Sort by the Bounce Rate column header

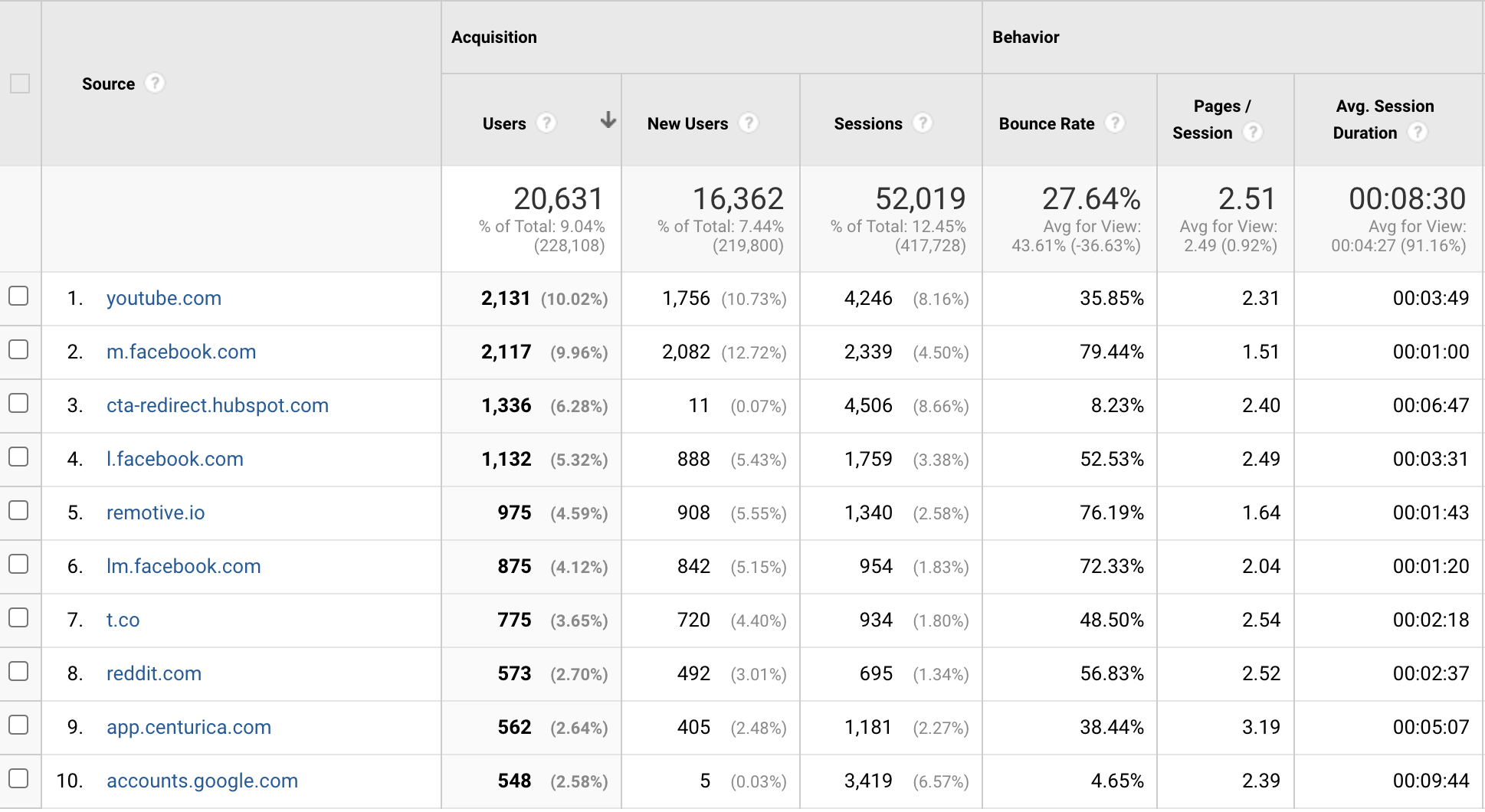pos(1046,124)
